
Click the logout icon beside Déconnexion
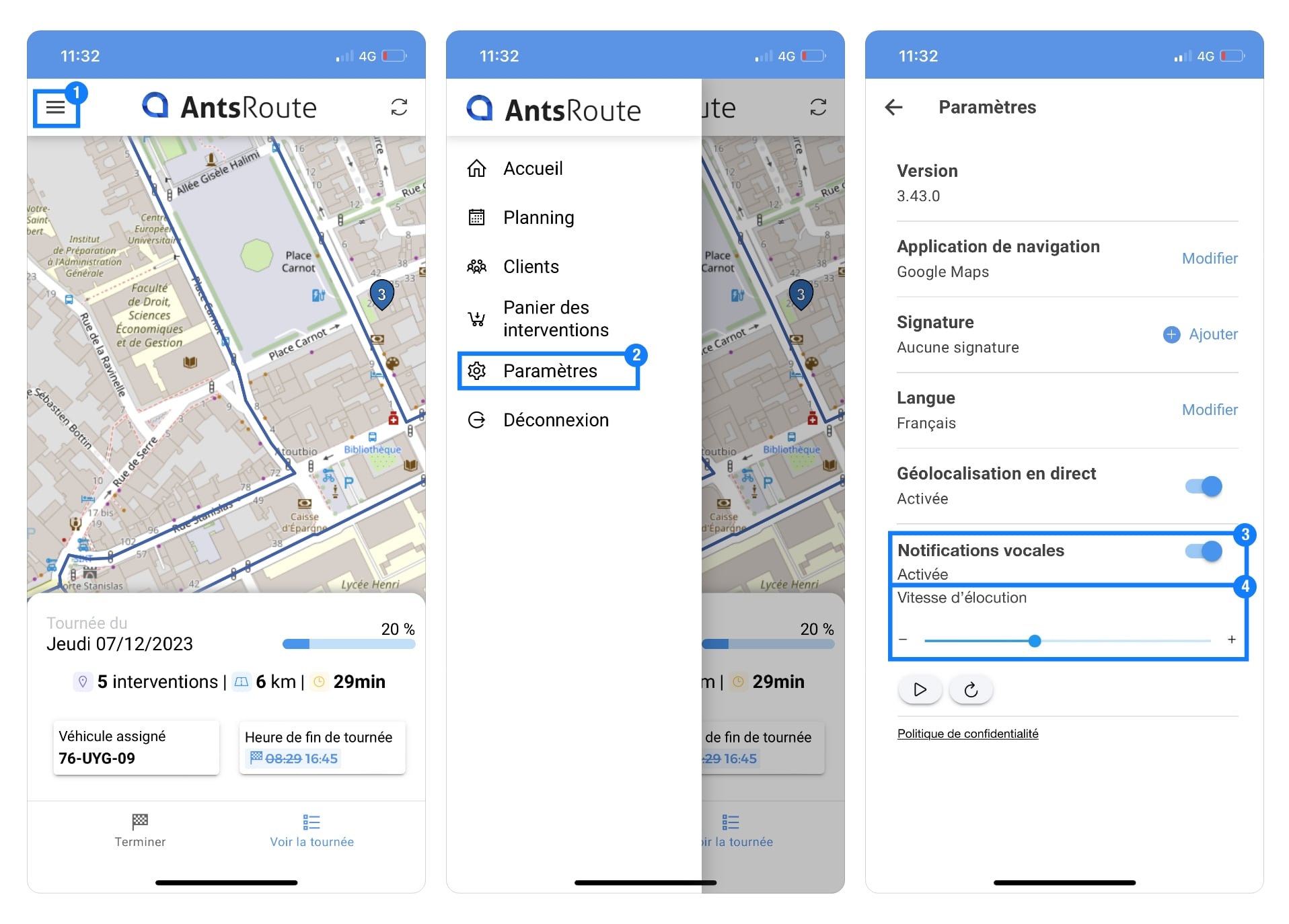476,420
